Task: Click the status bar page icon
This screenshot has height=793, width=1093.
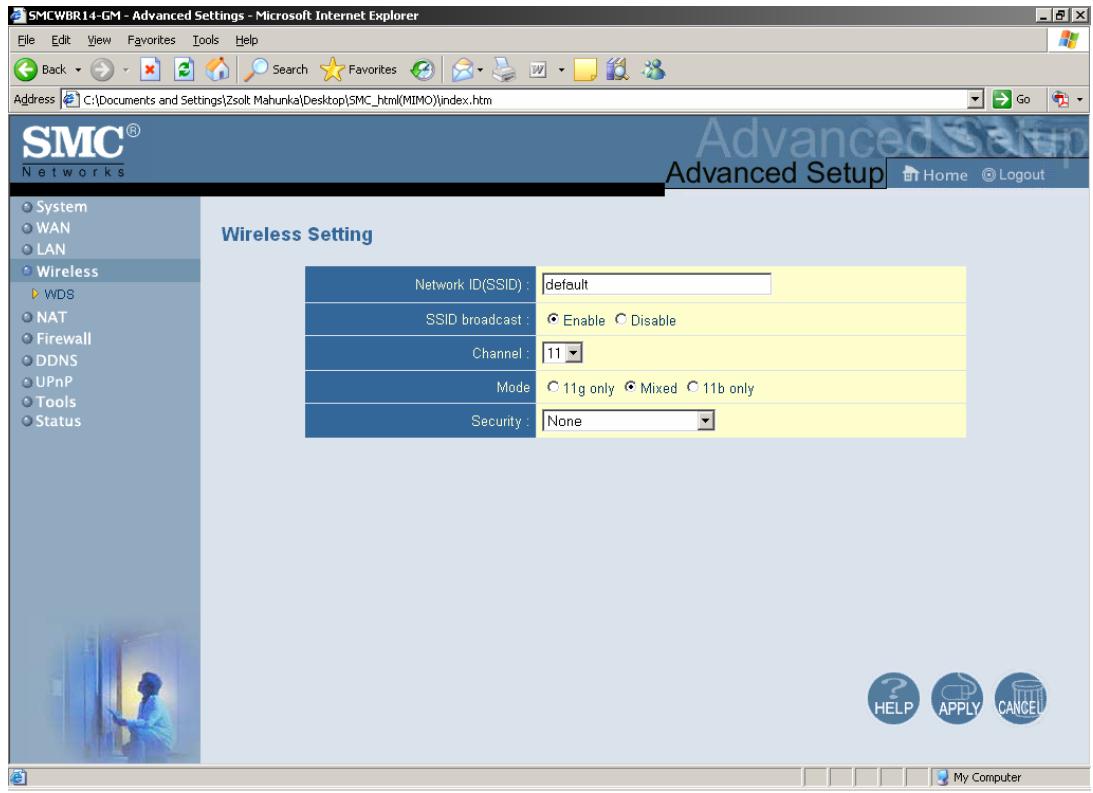Action: (18, 777)
